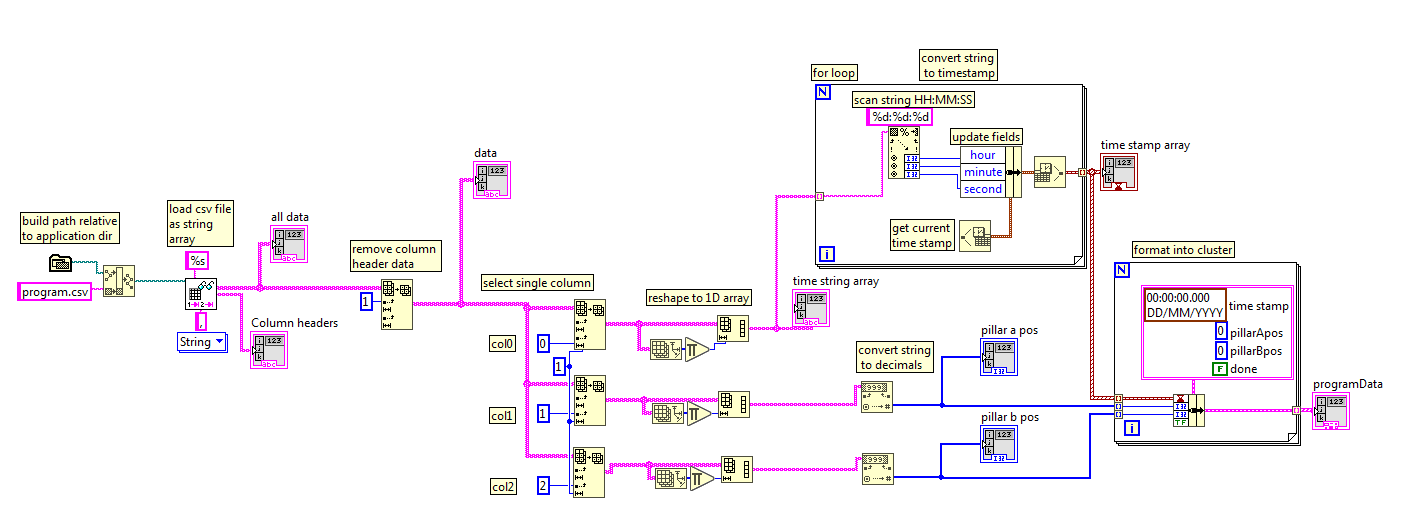Open the String type dropdown constant
Viewport: 1409px width, 512px height.
[202, 342]
